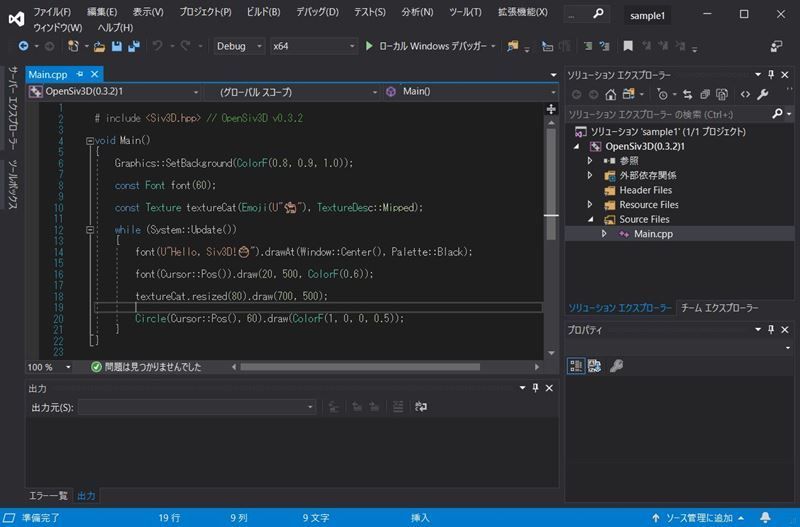The height and width of the screenshot is (527, 800).
Task: Click the Property Pages wrench in Properties panel
Action: pos(616,366)
